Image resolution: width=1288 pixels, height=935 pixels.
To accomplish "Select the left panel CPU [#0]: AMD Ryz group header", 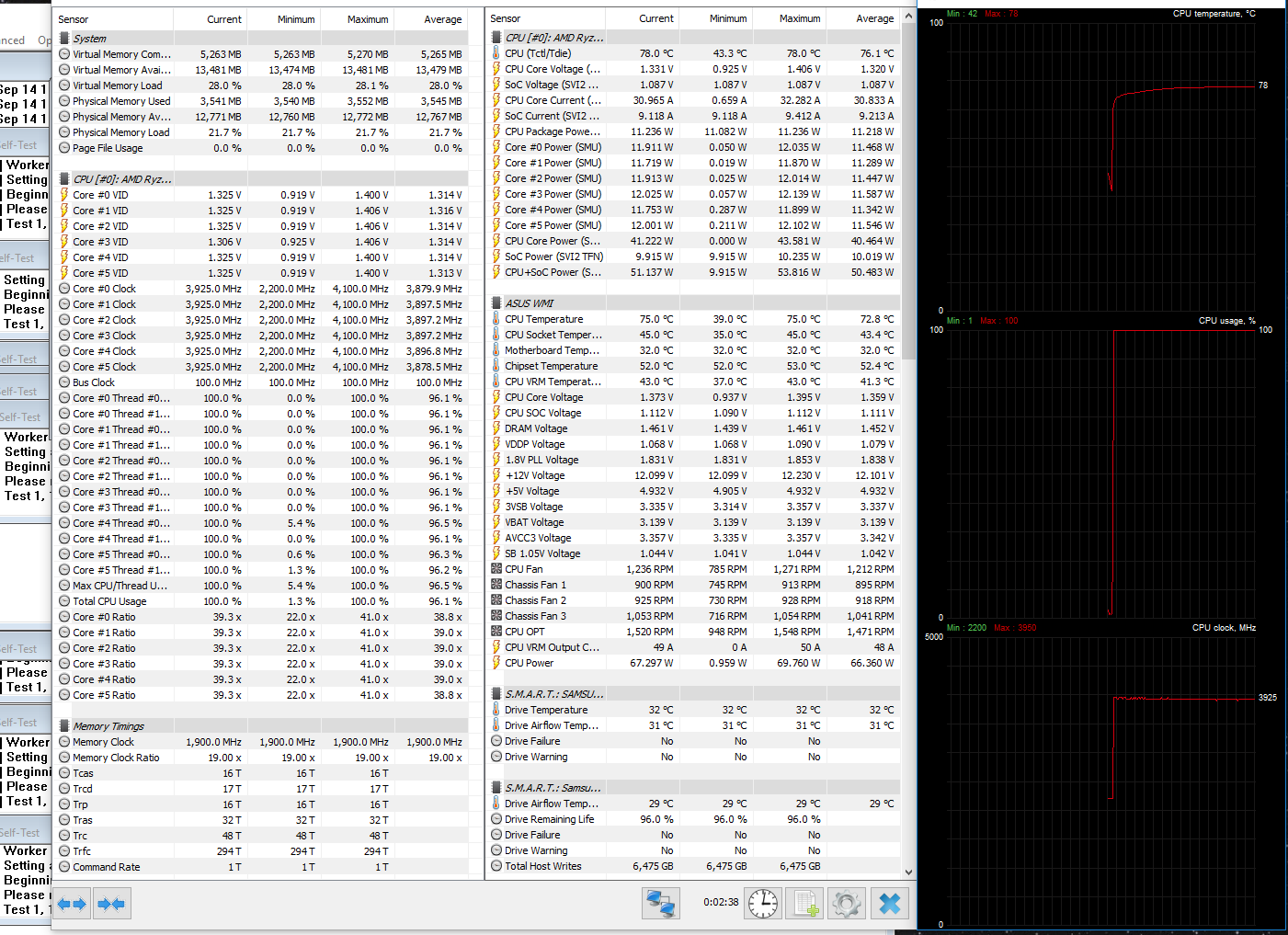I will [260, 179].
